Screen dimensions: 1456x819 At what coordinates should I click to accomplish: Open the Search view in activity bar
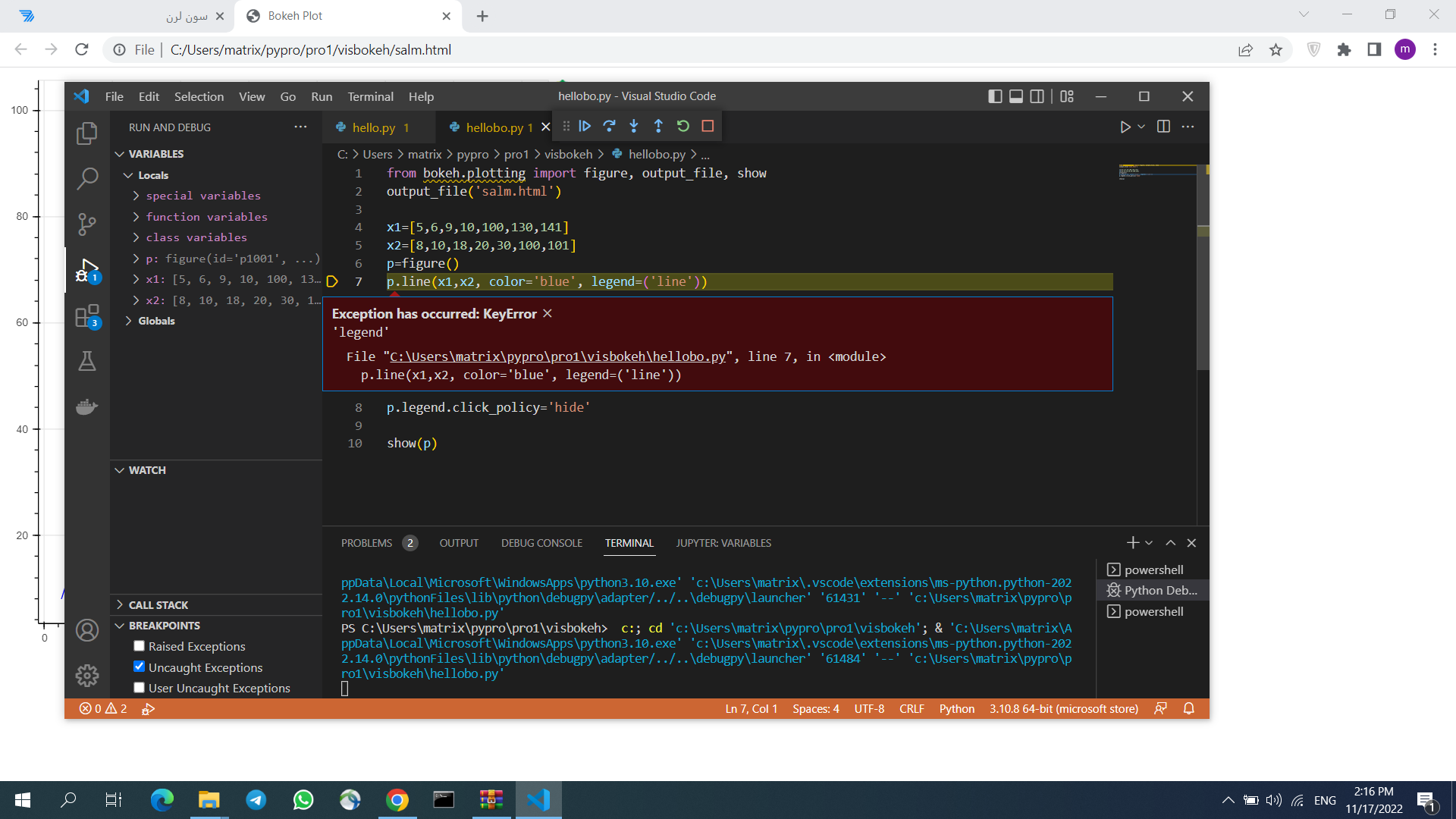87,179
